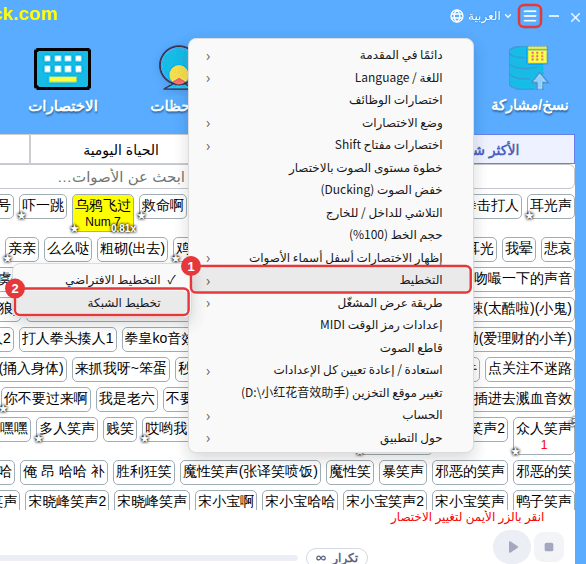This screenshot has height=564, width=586.
Task: Play the 我晕 sound button
Action: click(519, 249)
